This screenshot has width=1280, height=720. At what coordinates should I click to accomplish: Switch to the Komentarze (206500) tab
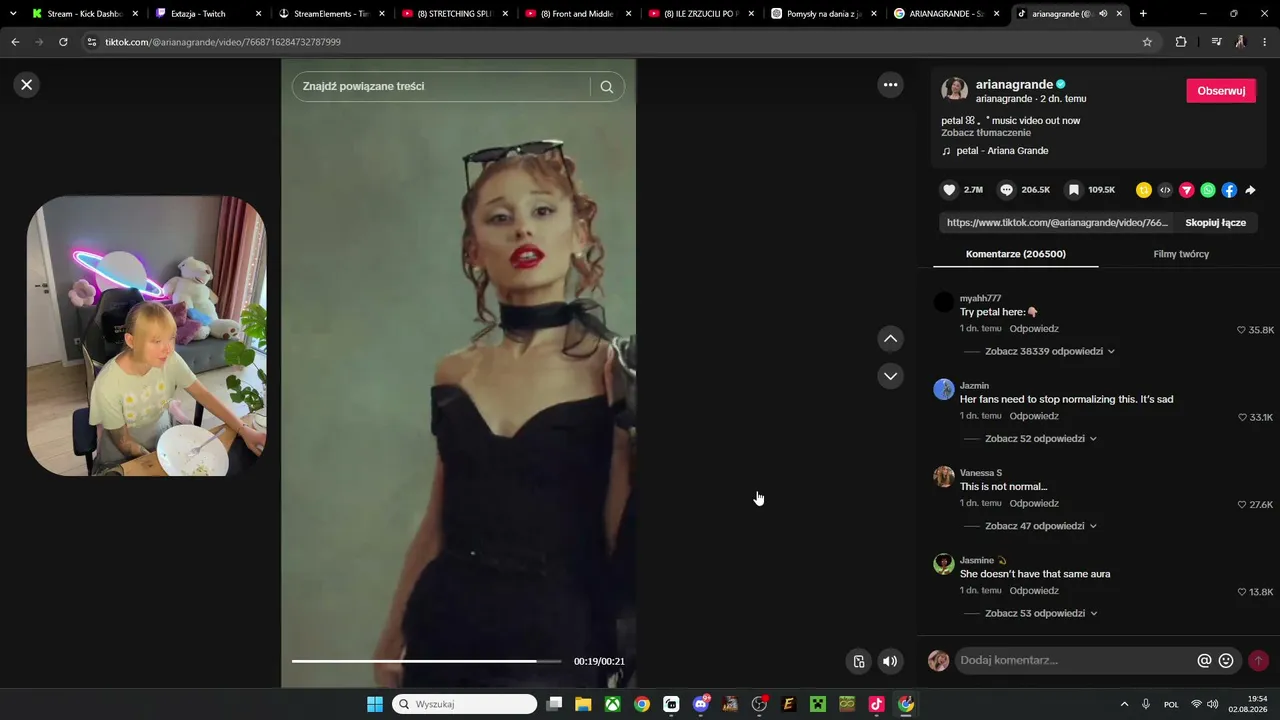coord(1015,254)
